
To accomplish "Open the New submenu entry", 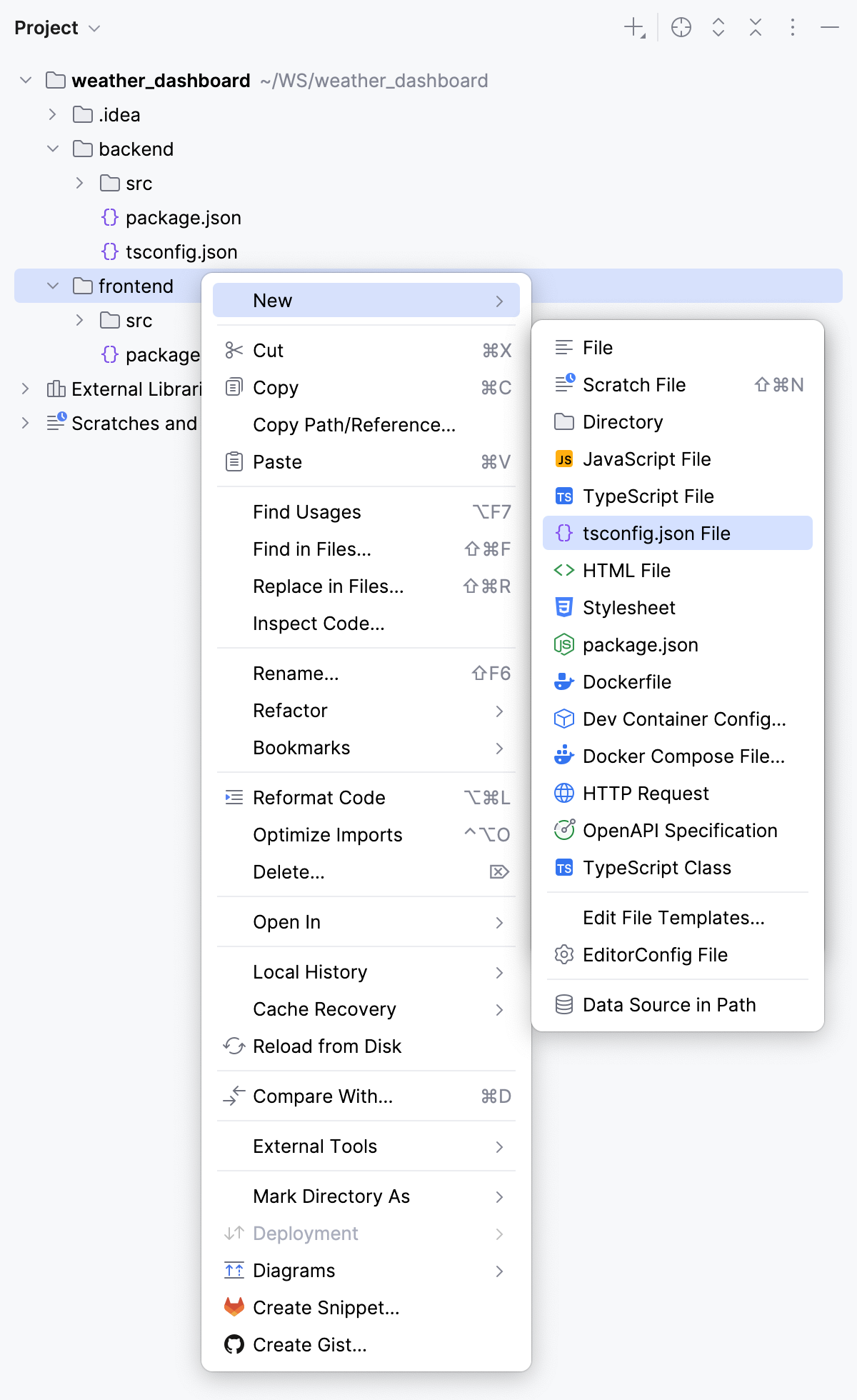I will tap(366, 300).
